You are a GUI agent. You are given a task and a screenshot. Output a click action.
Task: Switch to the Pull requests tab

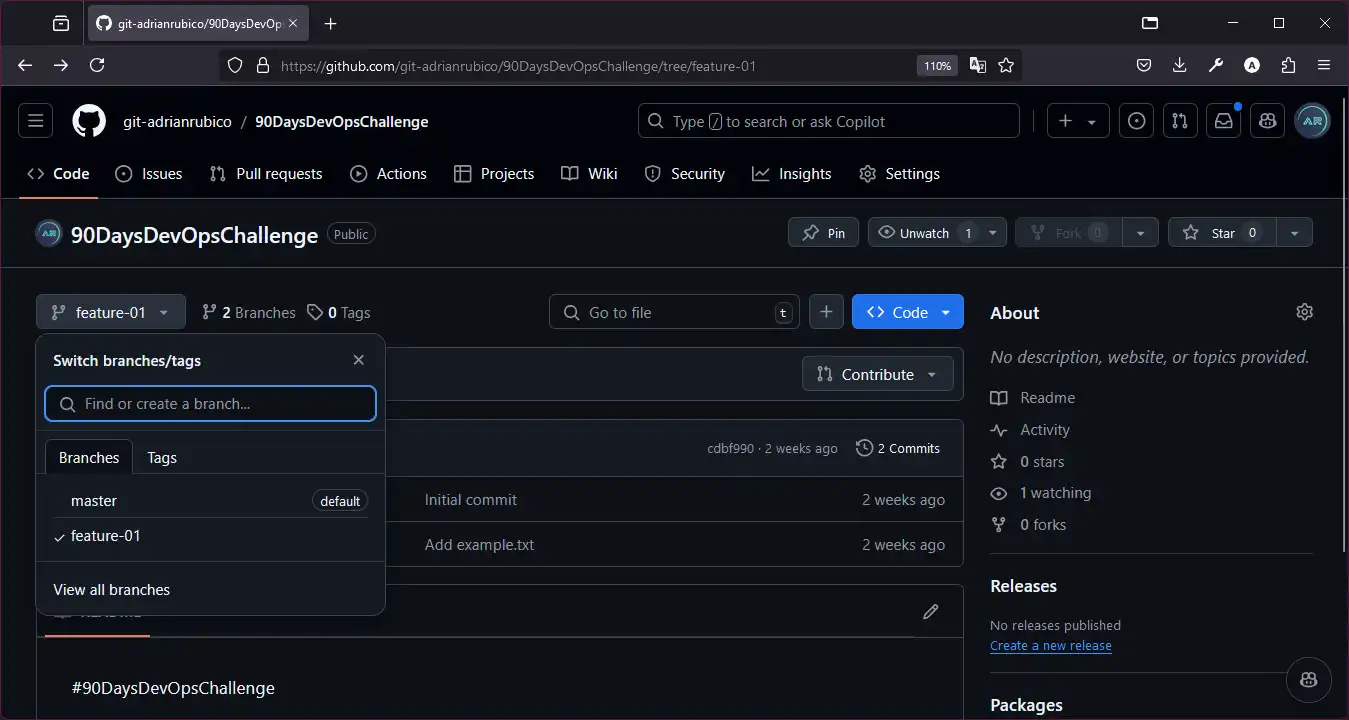click(x=266, y=174)
